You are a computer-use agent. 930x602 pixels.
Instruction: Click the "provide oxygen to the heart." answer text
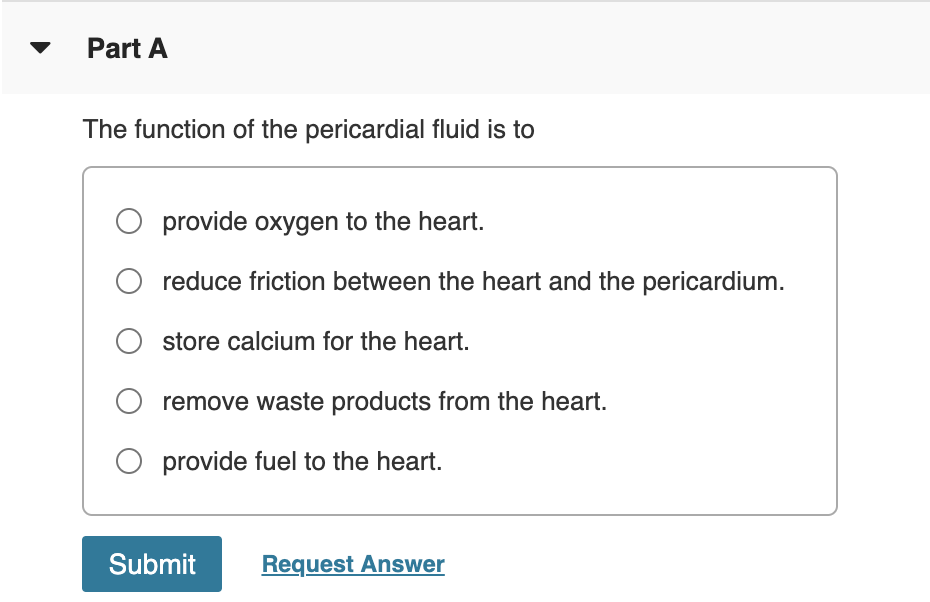323,222
